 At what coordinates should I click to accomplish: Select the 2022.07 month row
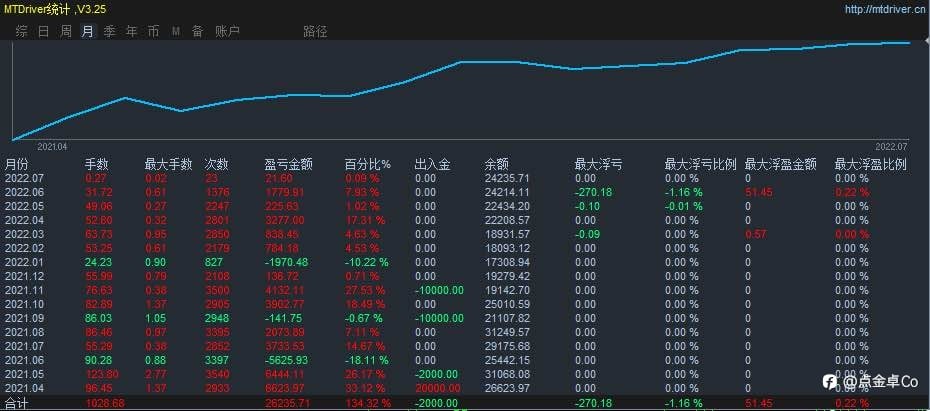tap(465, 179)
